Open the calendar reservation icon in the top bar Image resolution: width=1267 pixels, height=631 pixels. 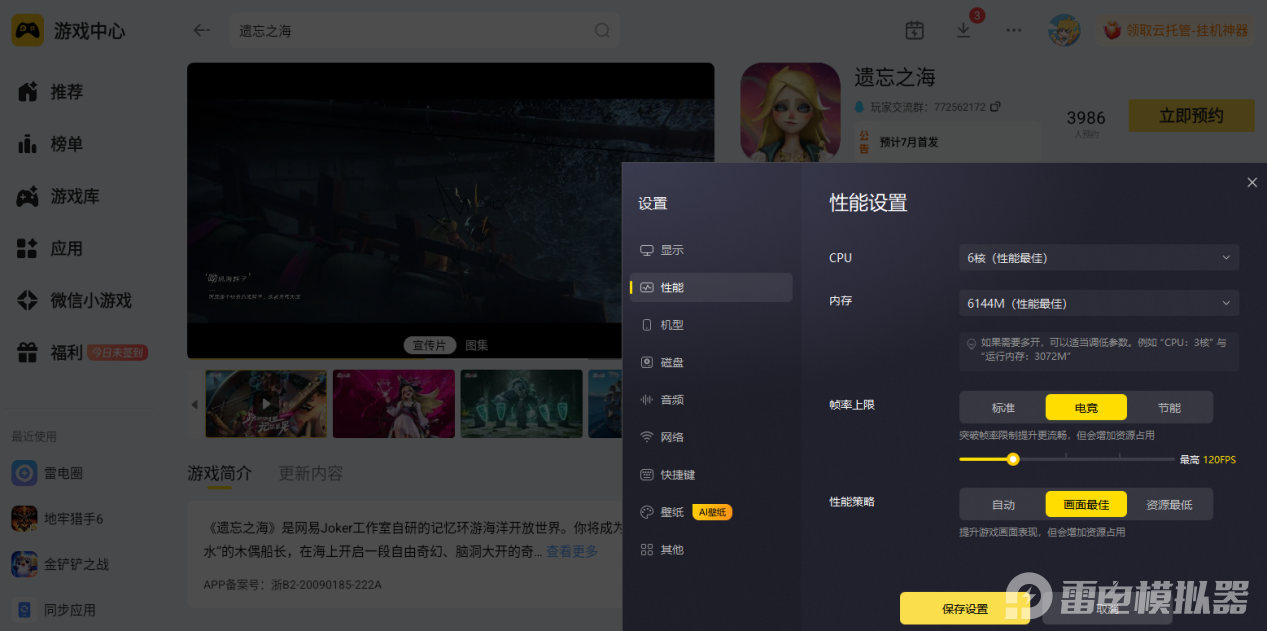coord(914,30)
